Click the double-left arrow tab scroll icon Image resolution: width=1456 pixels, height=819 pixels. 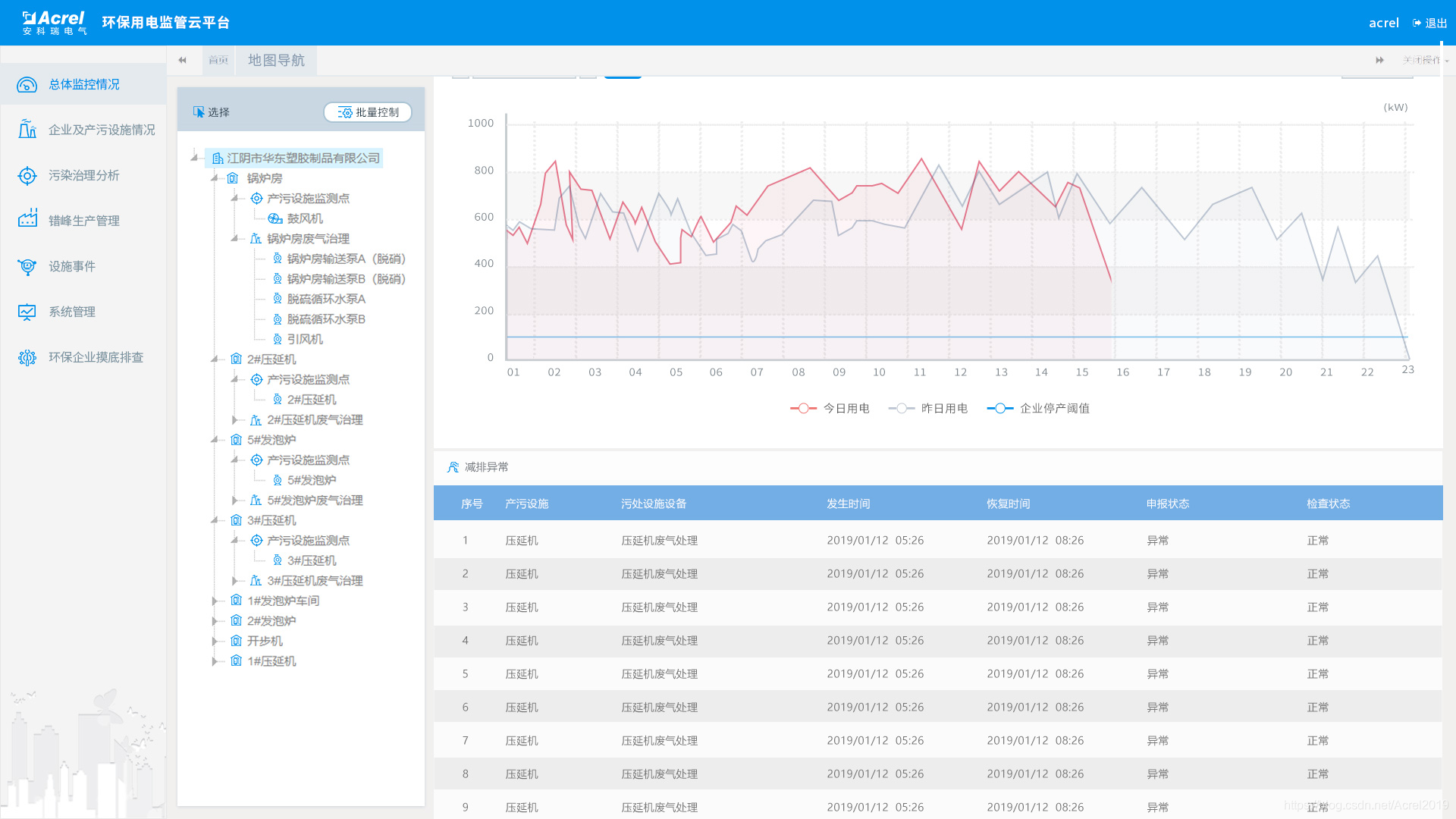point(182,60)
